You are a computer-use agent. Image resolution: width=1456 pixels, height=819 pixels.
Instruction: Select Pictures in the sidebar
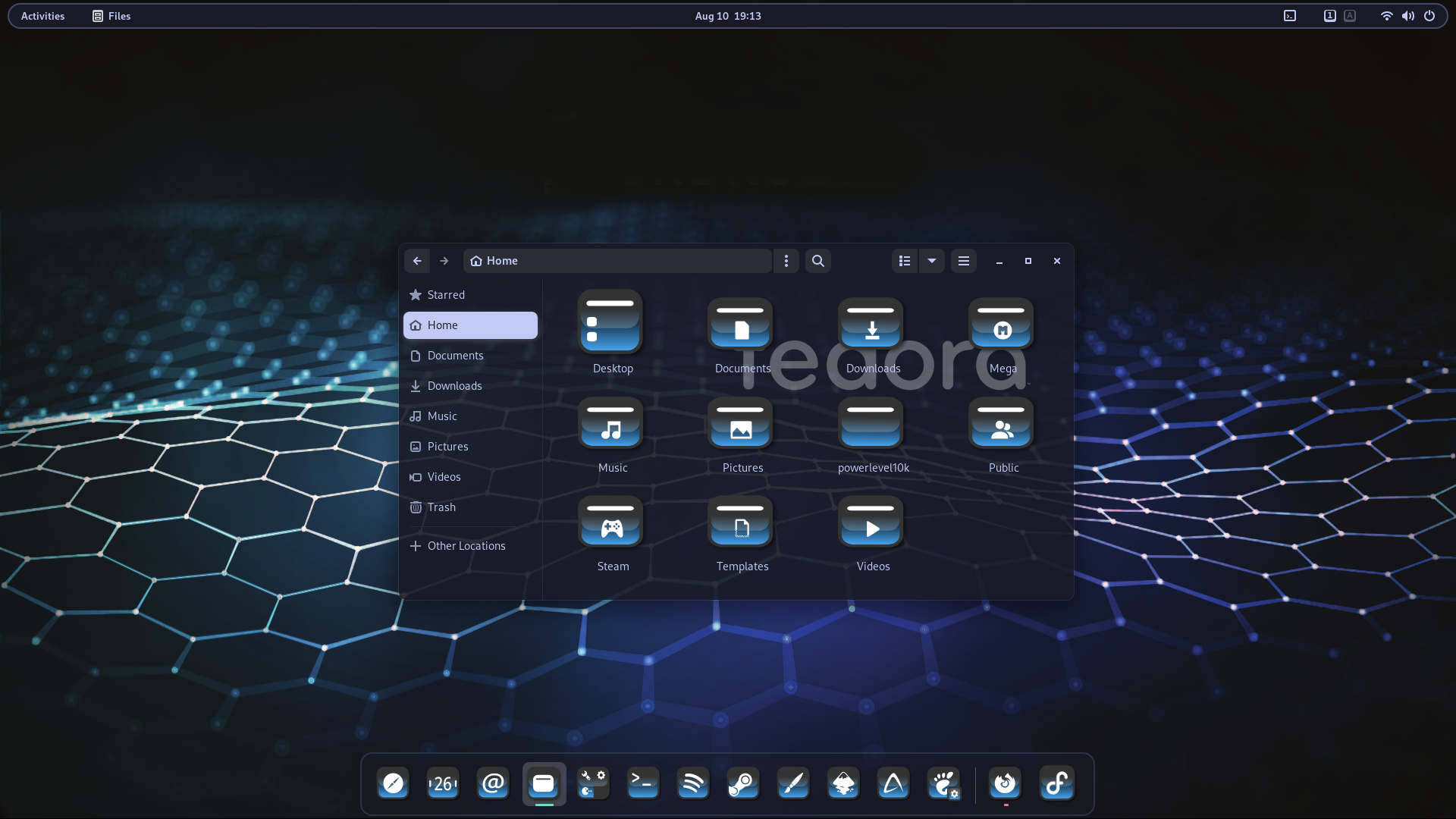(x=470, y=447)
